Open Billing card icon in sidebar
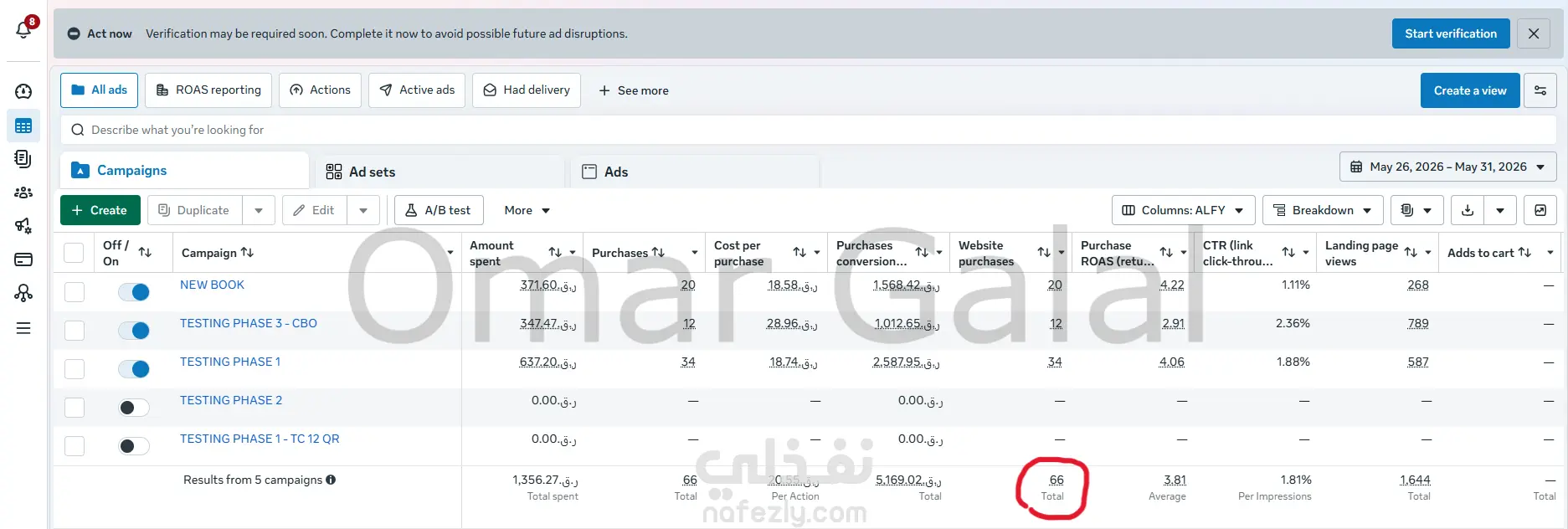This screenshot has height=529, width=1568. click(23, 259)
